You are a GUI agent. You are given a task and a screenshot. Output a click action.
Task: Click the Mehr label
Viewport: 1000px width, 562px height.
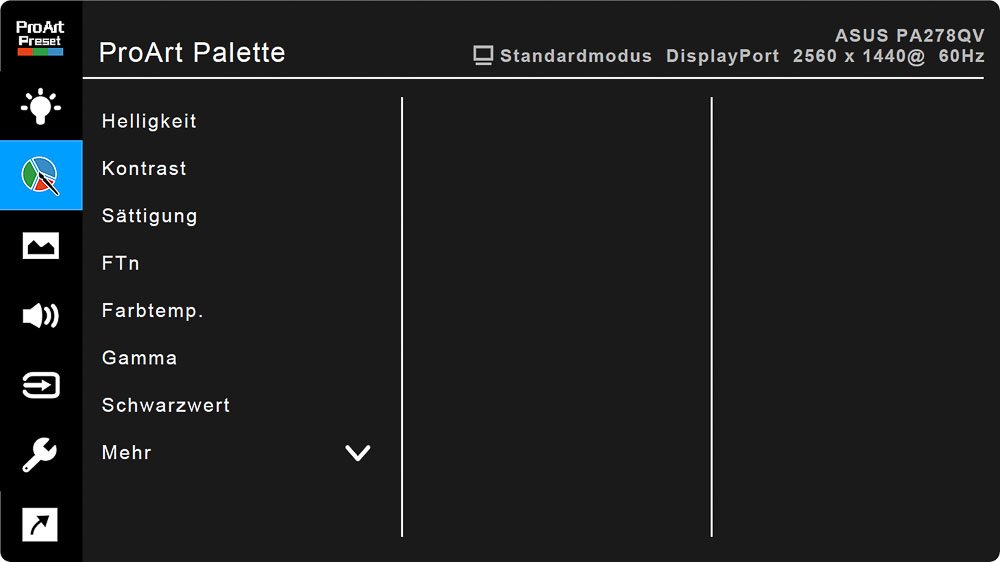point(127,453)
